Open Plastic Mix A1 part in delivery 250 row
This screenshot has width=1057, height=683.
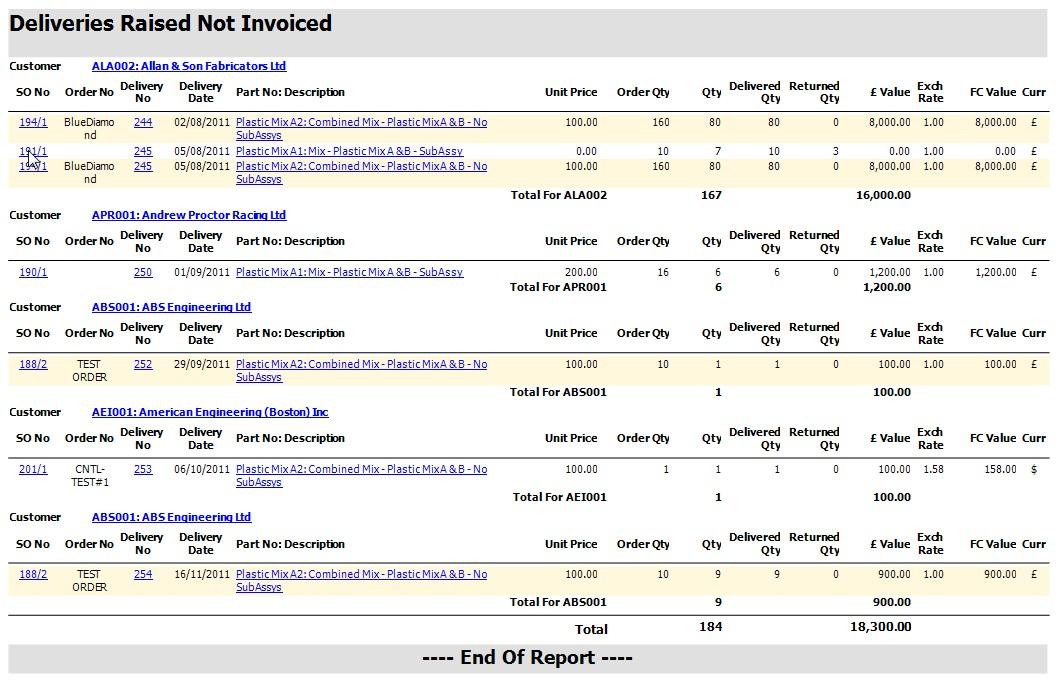pyautogui.click(x=349, y=272)
